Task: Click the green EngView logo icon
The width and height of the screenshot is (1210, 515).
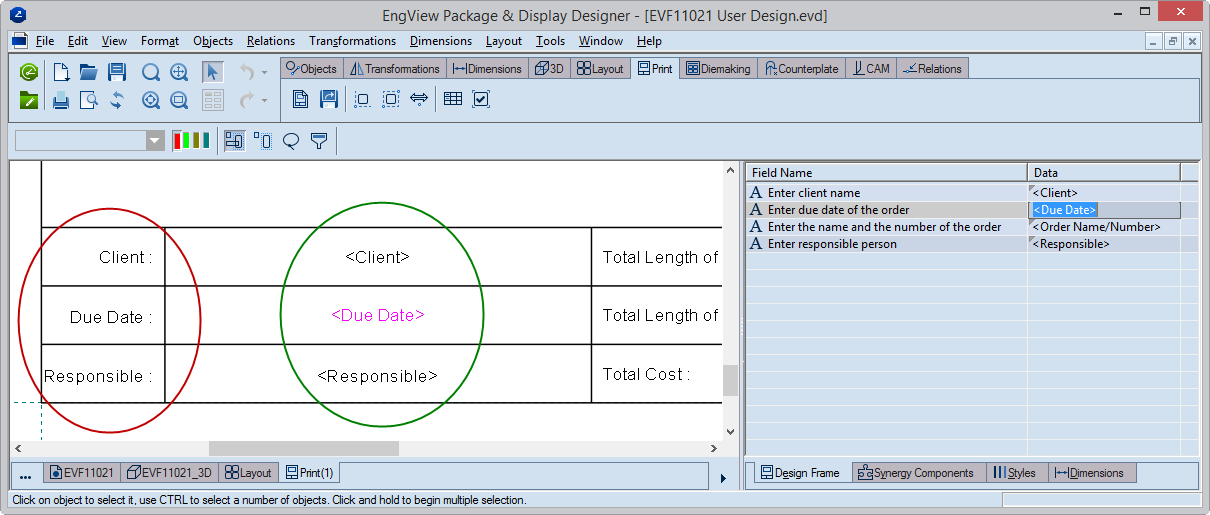Action: coord(29,72)
